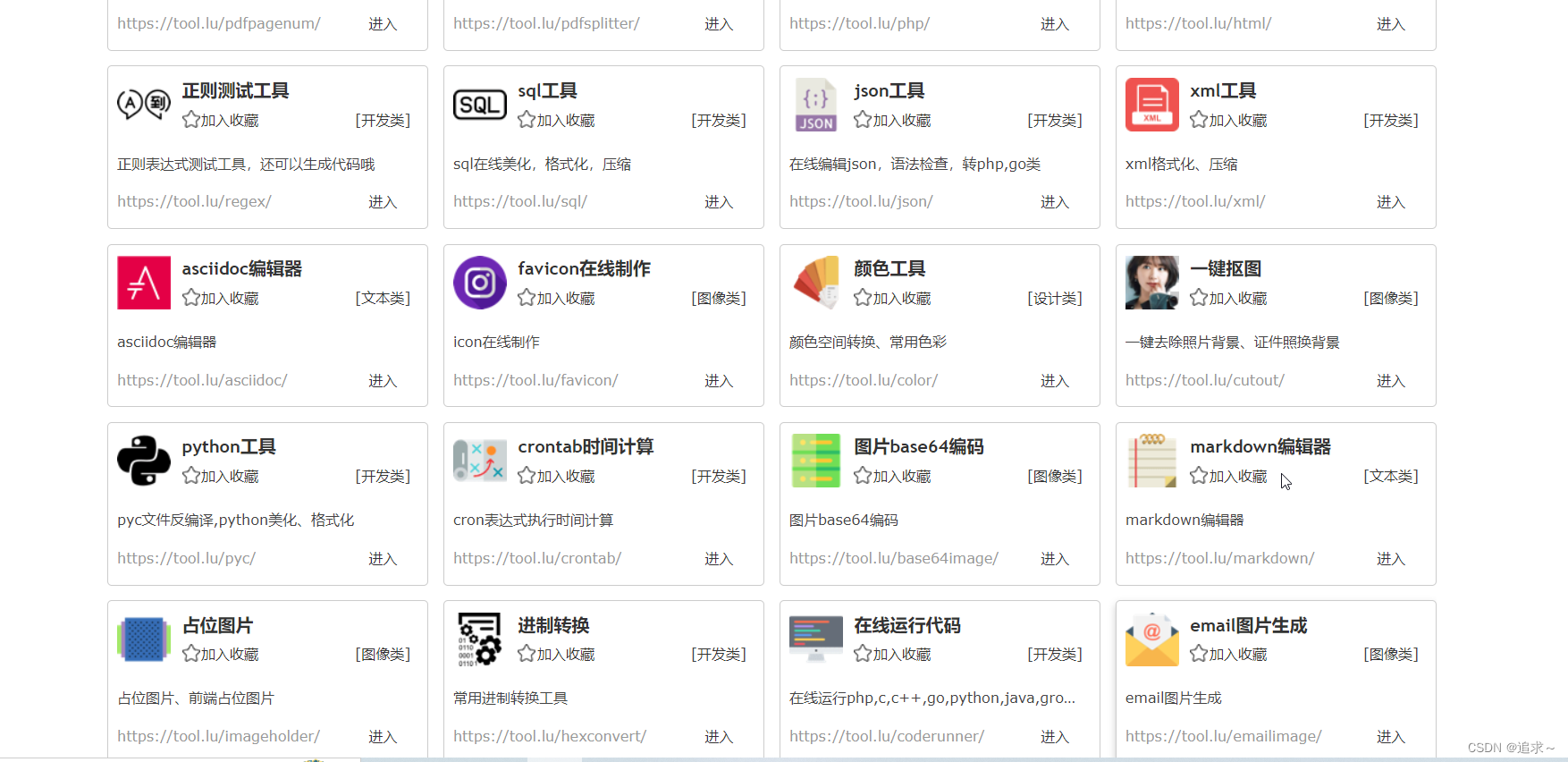1568x762 pixels.
Task: Open link https://tool.lu/emailimage/
Action: (1224, 736)
